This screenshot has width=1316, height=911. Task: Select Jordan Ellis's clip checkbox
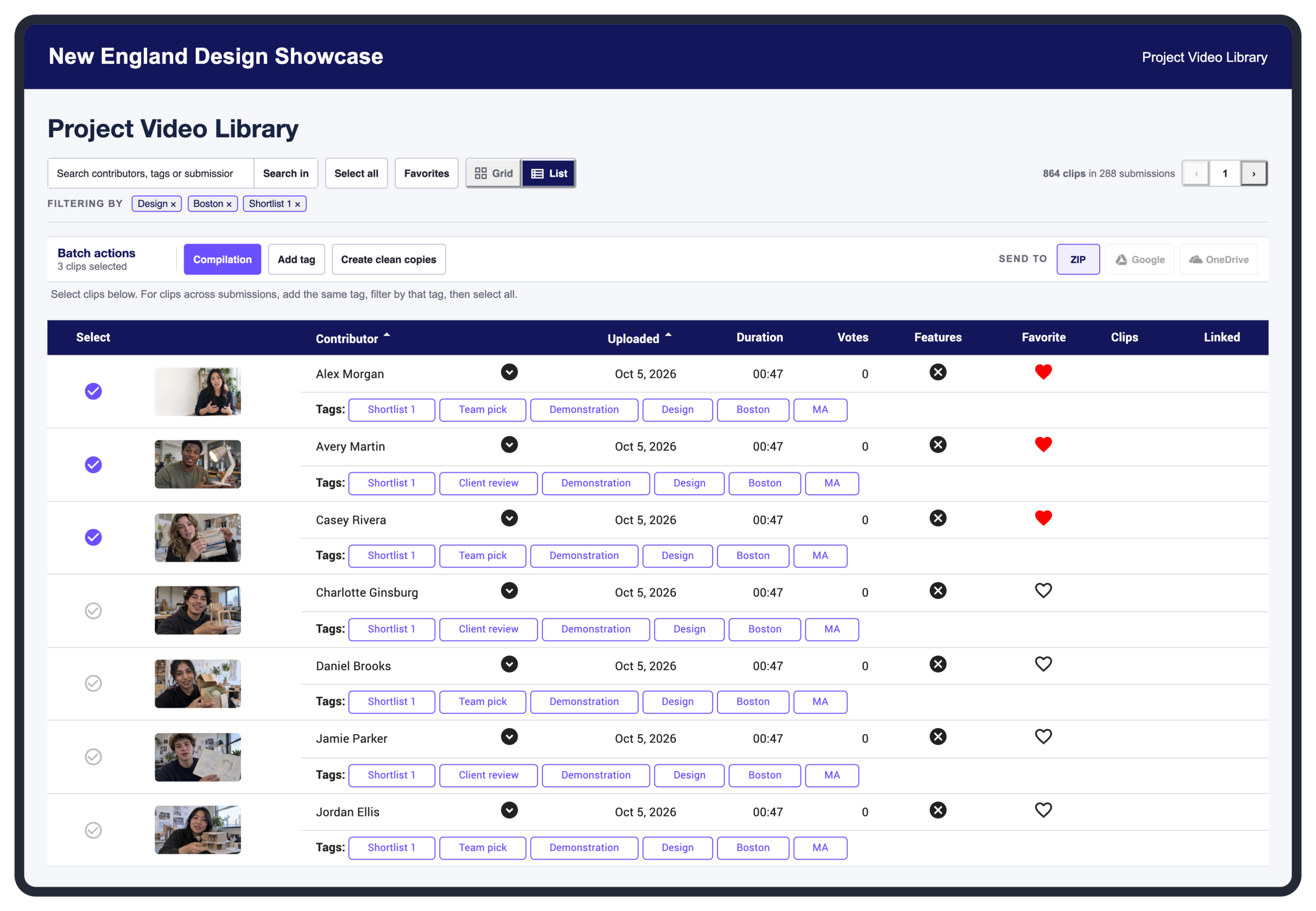coord(93,830)
